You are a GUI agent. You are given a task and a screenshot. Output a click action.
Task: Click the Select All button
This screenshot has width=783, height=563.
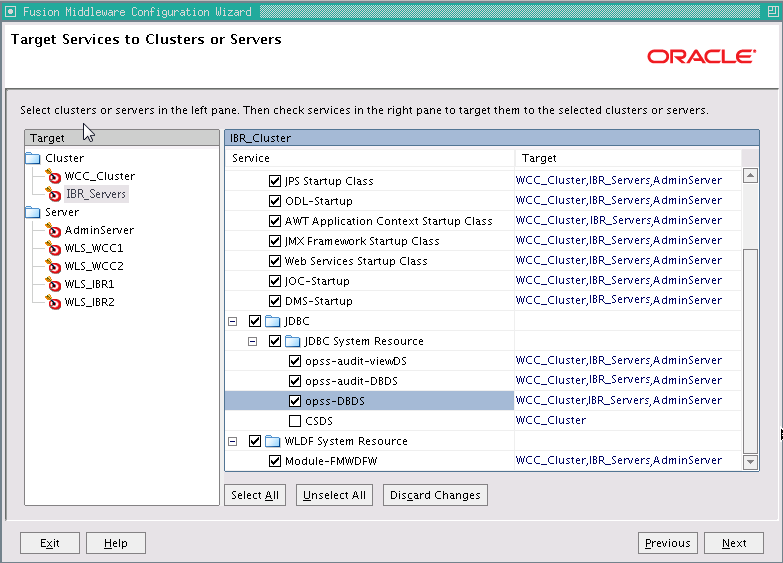pos(255,495)
